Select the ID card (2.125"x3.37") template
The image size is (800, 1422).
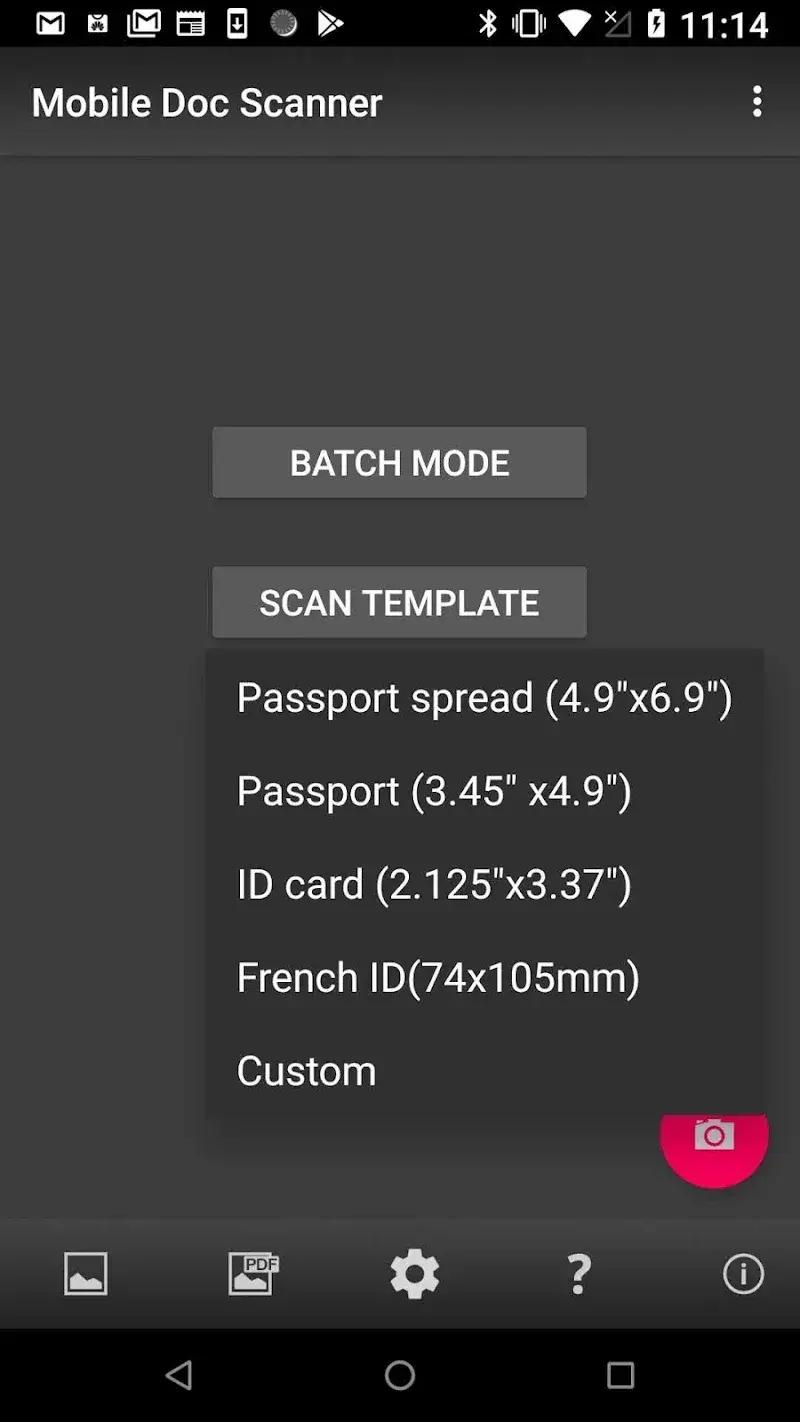[433, 884]
